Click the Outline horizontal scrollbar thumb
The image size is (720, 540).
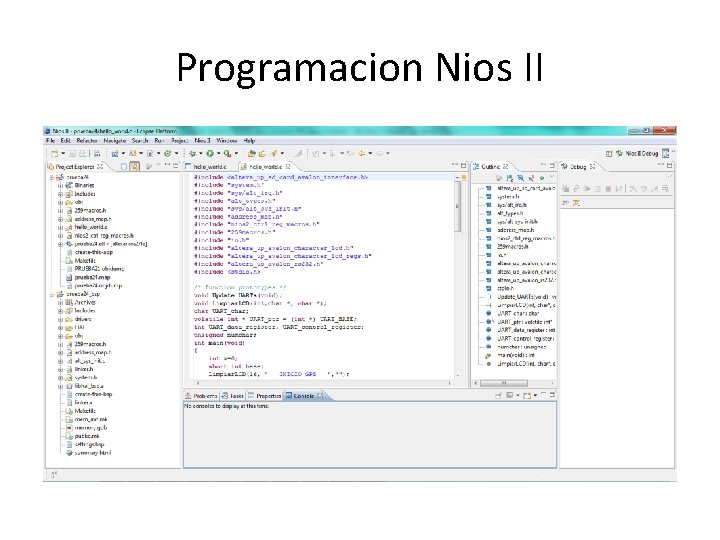504,382
